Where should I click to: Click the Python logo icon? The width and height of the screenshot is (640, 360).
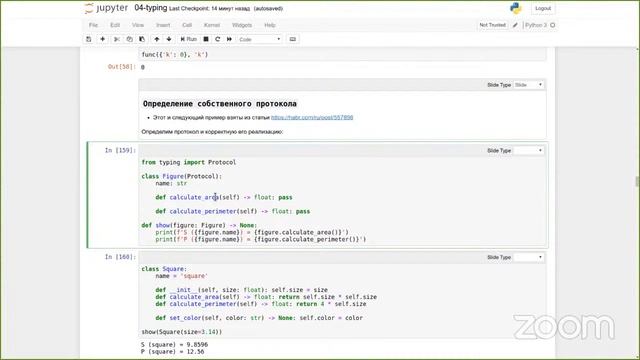tap(516, 8)
